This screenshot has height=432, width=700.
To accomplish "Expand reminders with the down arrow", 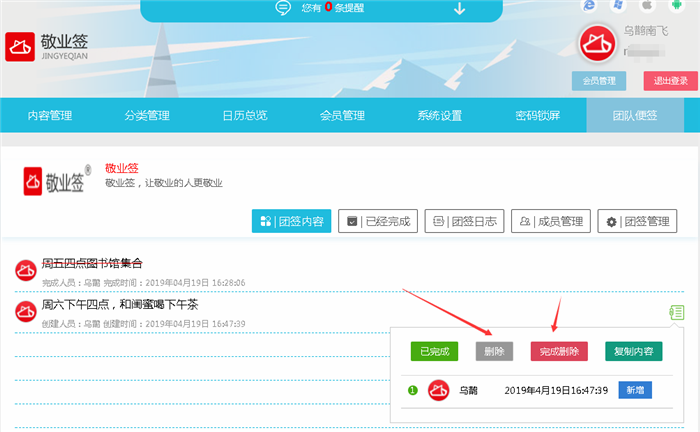I will click(459, 8).
